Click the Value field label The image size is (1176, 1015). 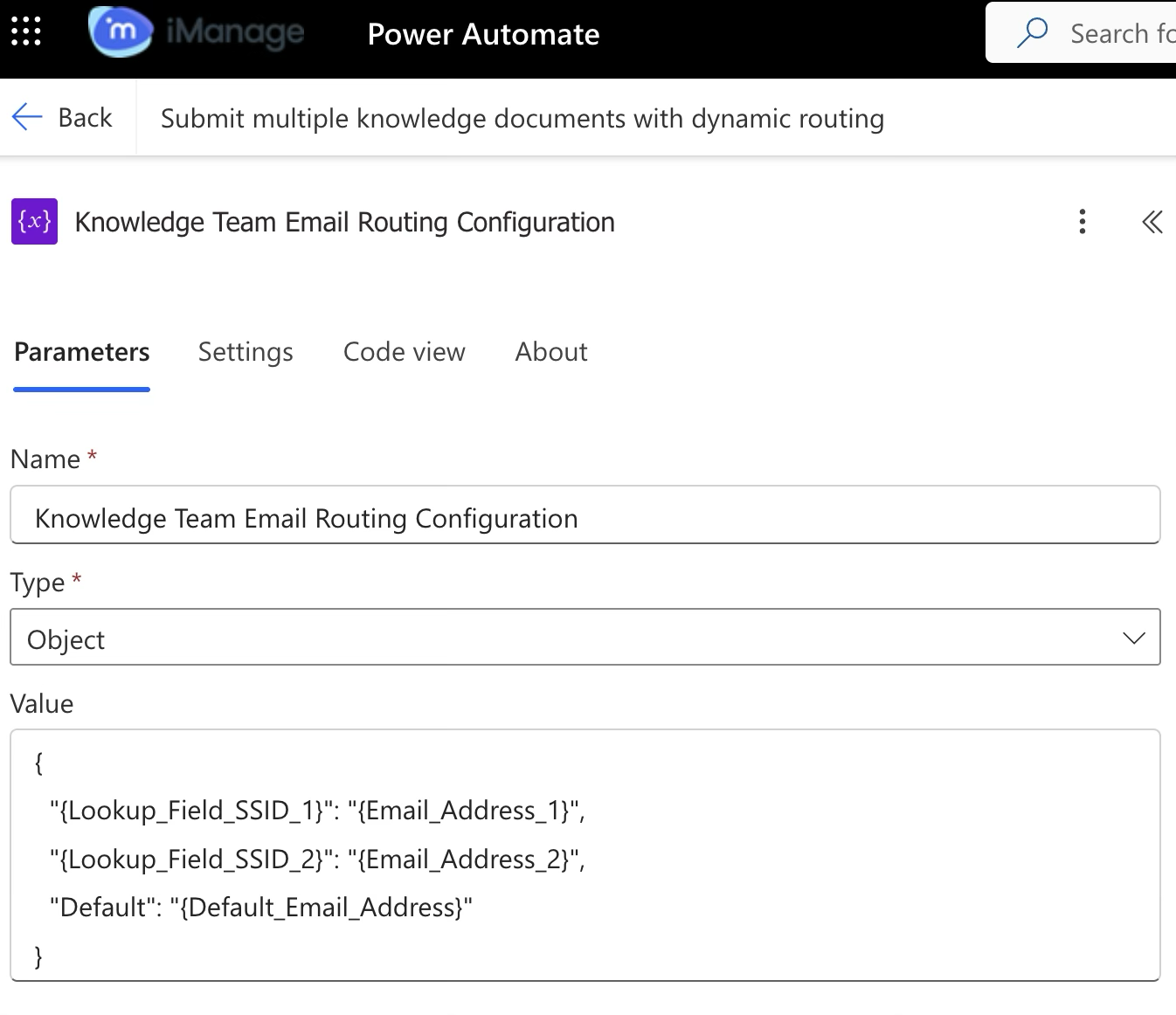pyautogui.click(x=42, y=704)
